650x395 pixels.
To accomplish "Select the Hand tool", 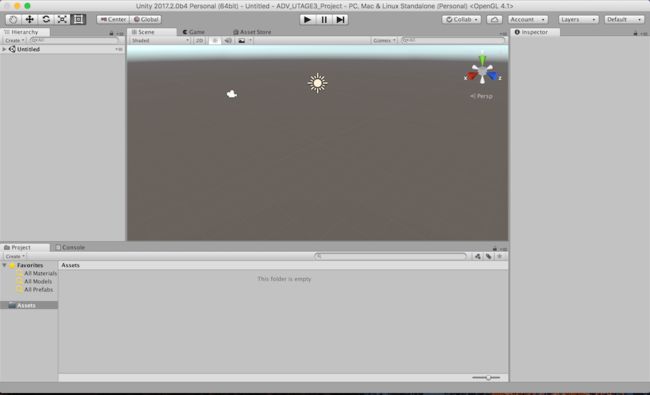I will (x=13, y=19).
